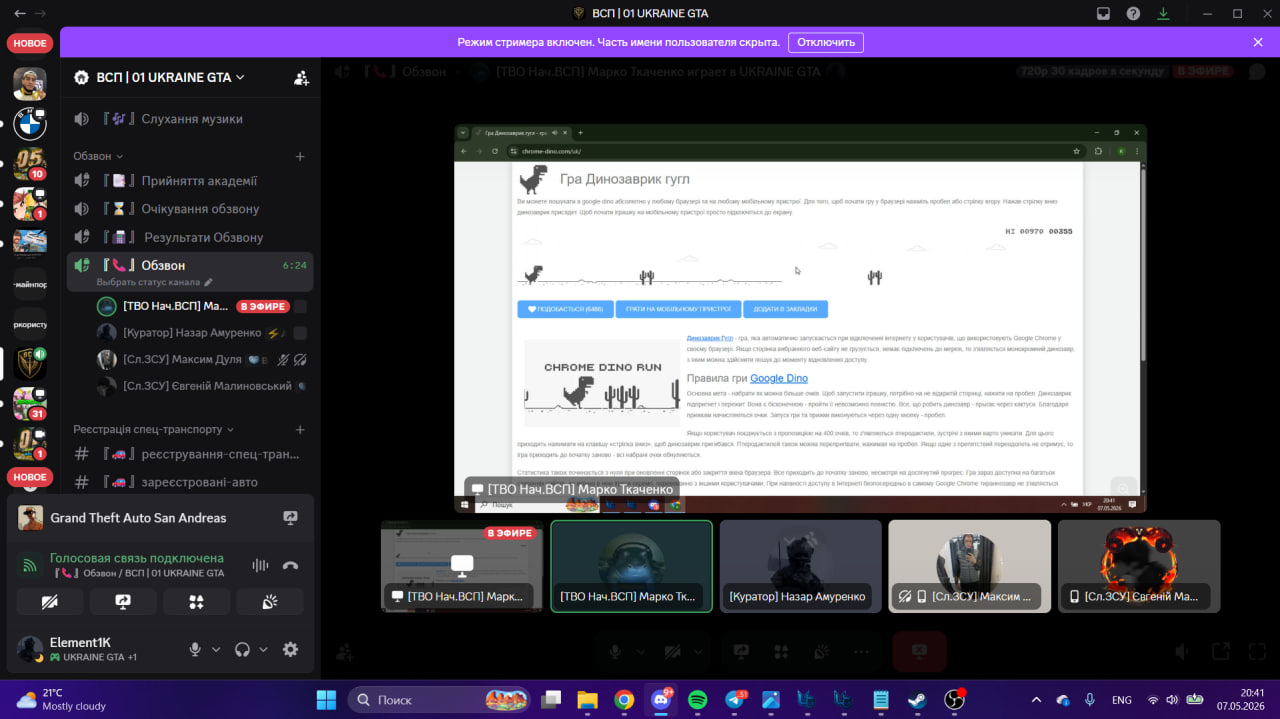Viewport: 1280px width, 719px height.
Task: Turn on the camera in the voice panel
Action: click(50, 601)
